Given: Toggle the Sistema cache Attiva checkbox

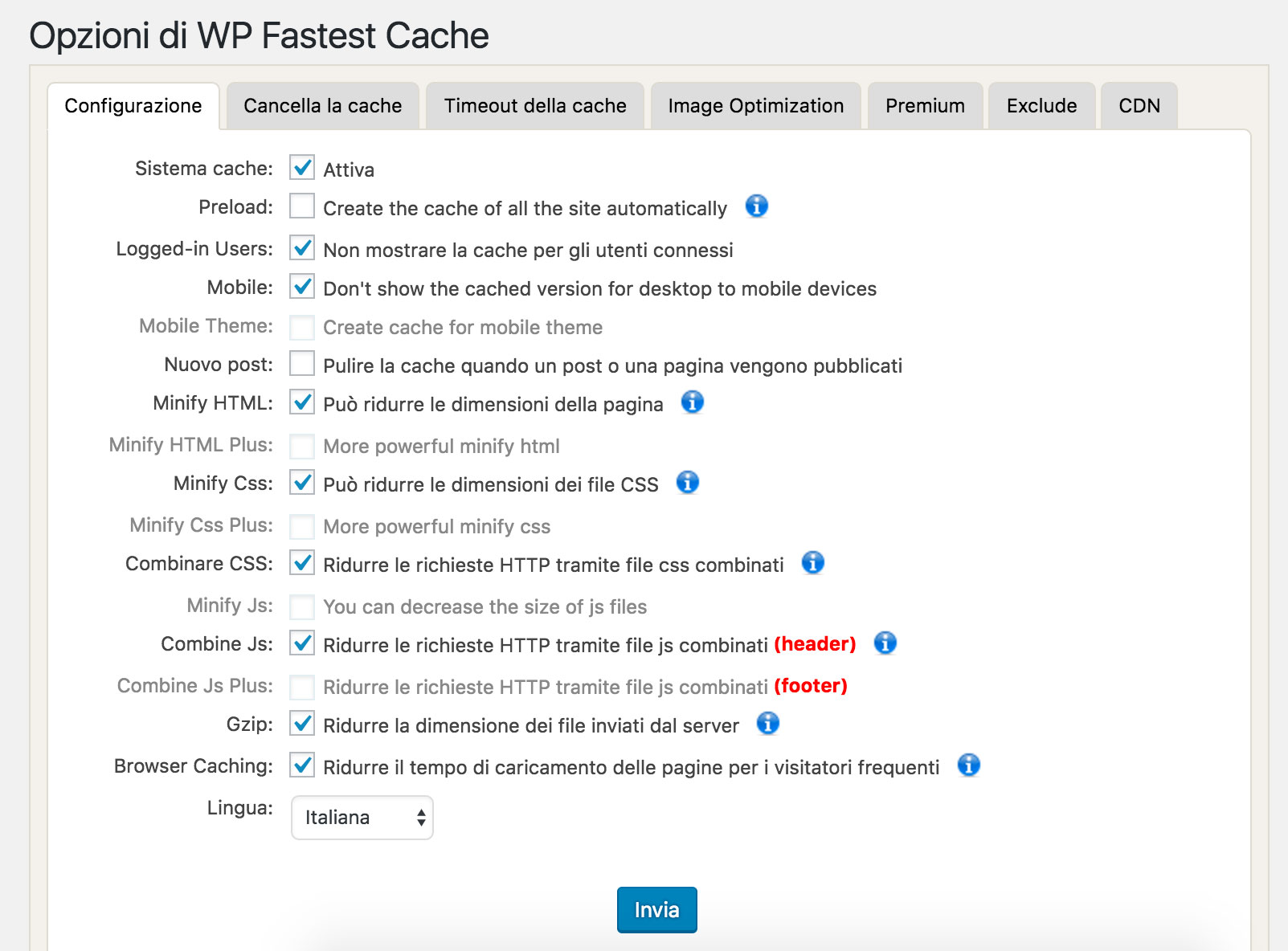Looking at the screenshot, I should pos(302,168).
